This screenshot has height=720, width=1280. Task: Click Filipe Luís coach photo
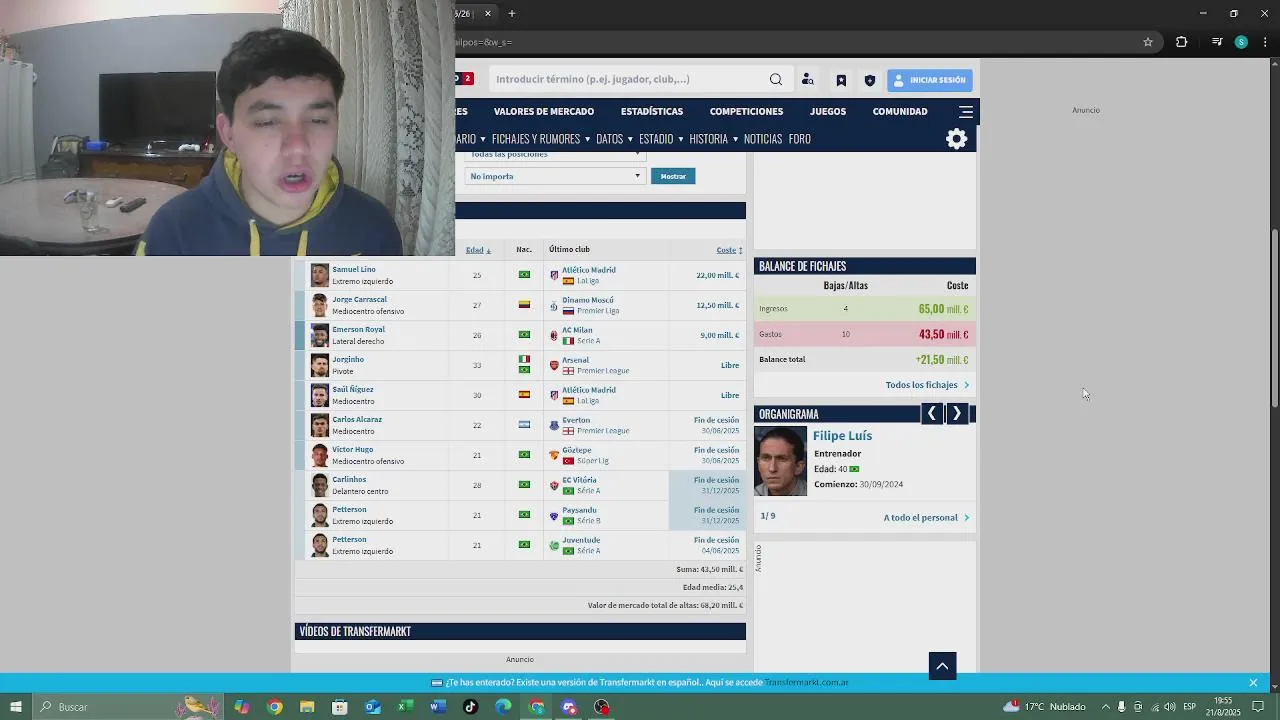780,462
